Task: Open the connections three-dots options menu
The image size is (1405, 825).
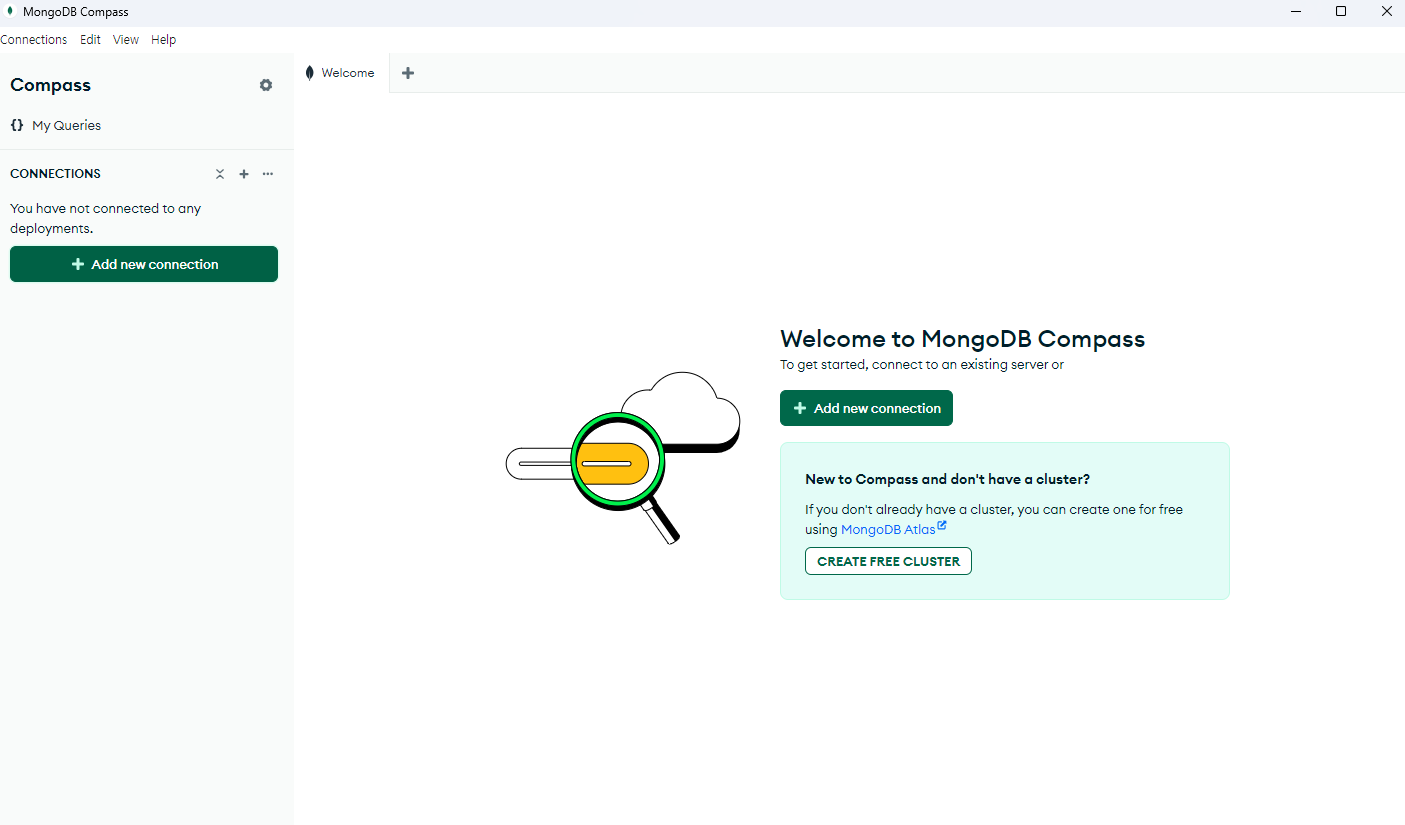Action: tap(268, 174)
